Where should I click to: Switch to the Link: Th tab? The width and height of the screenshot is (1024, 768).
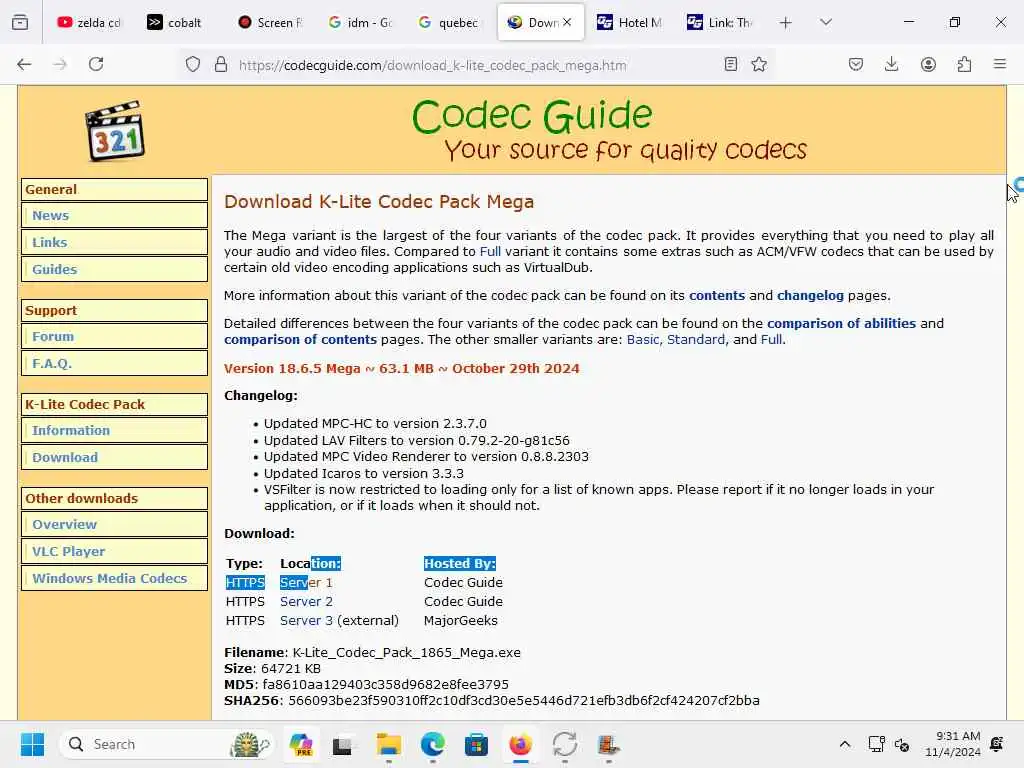720,23
